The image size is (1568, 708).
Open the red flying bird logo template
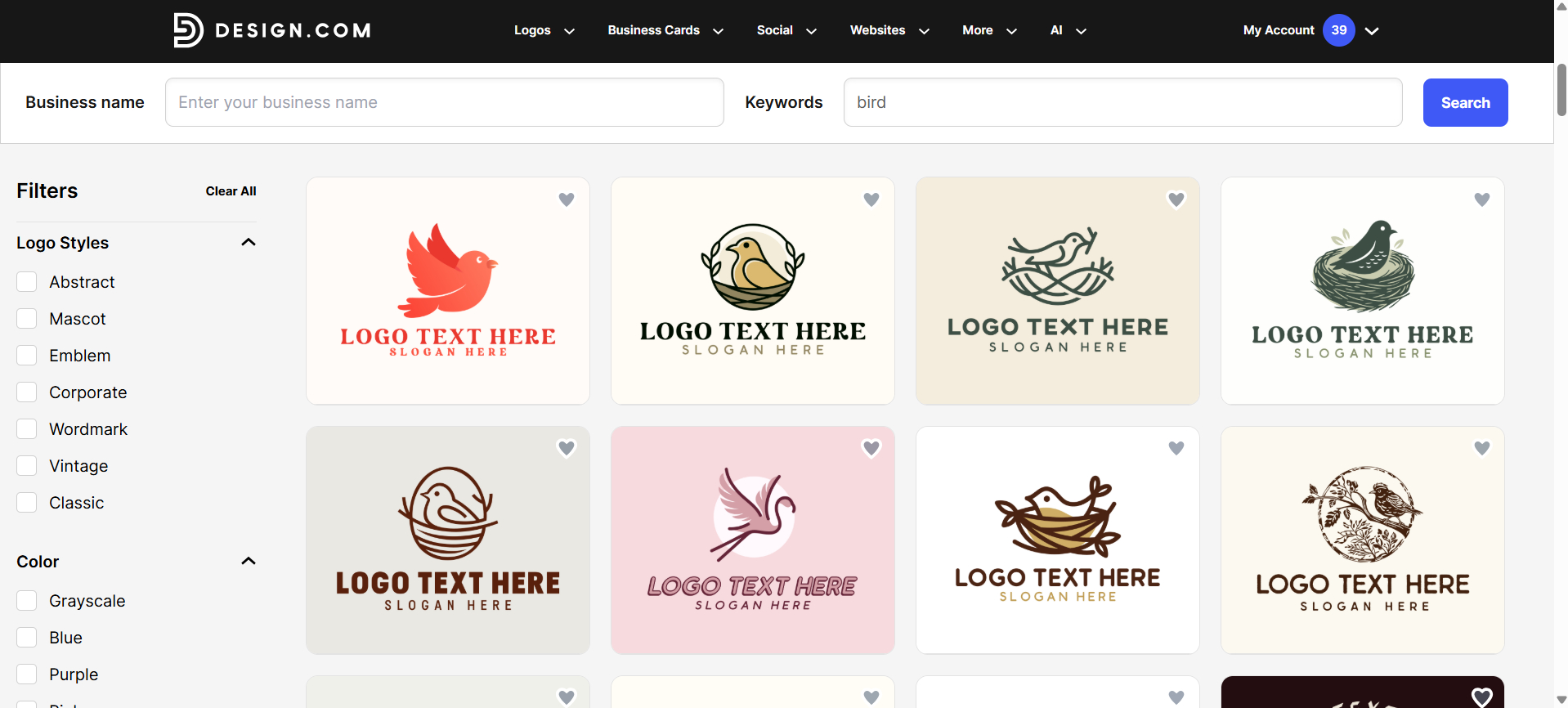448,291
